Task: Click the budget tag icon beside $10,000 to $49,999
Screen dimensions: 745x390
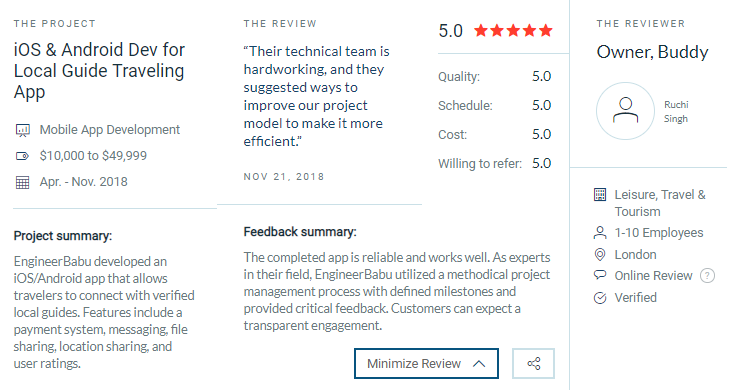Action: pos(22,156)
